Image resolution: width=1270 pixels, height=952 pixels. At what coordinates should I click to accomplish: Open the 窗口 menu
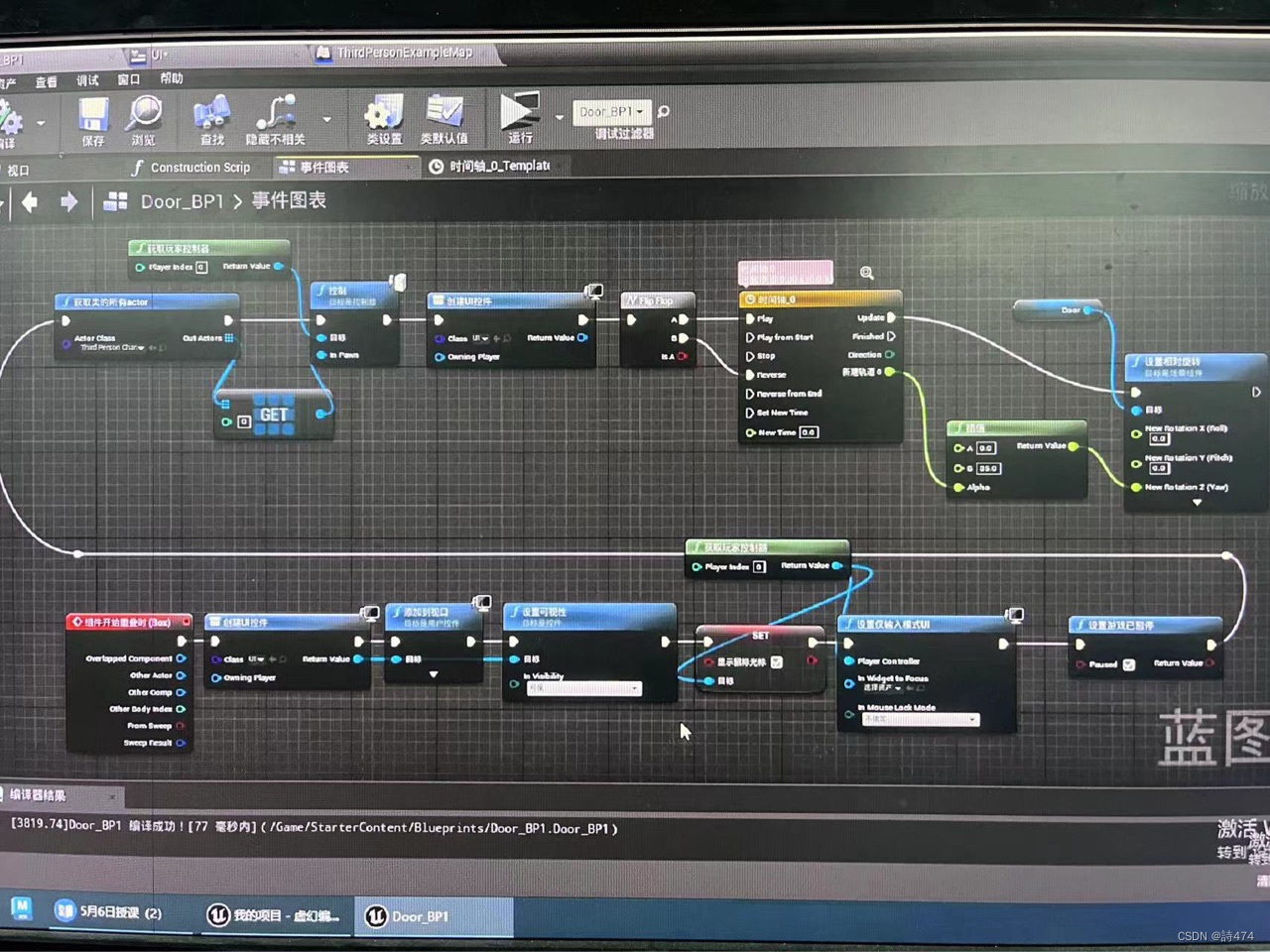click(x=129, y=79)
